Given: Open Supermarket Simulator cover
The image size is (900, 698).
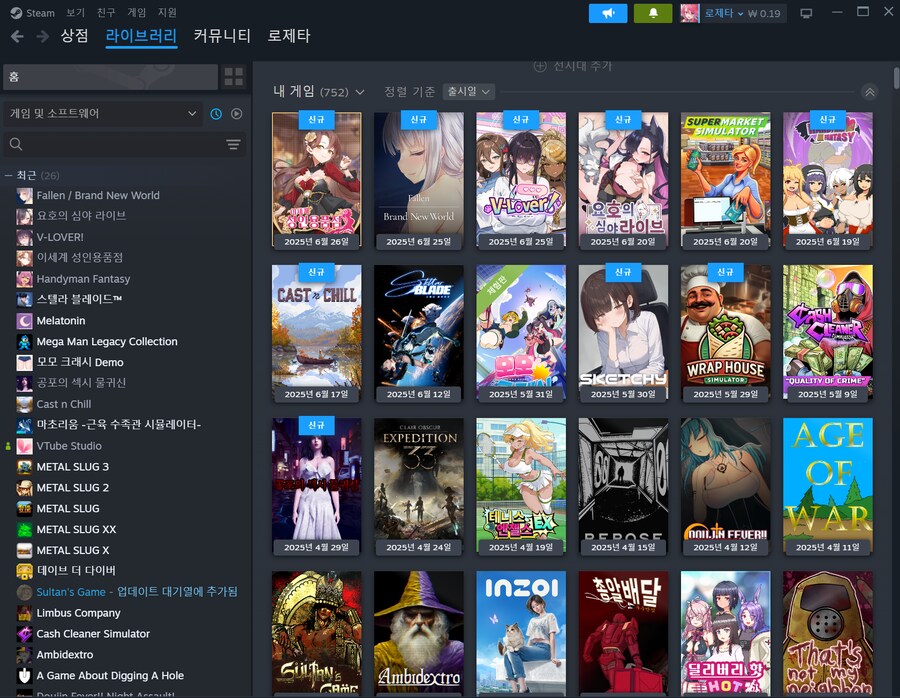Looking at the screenshot, I should (x=726, y=180).
